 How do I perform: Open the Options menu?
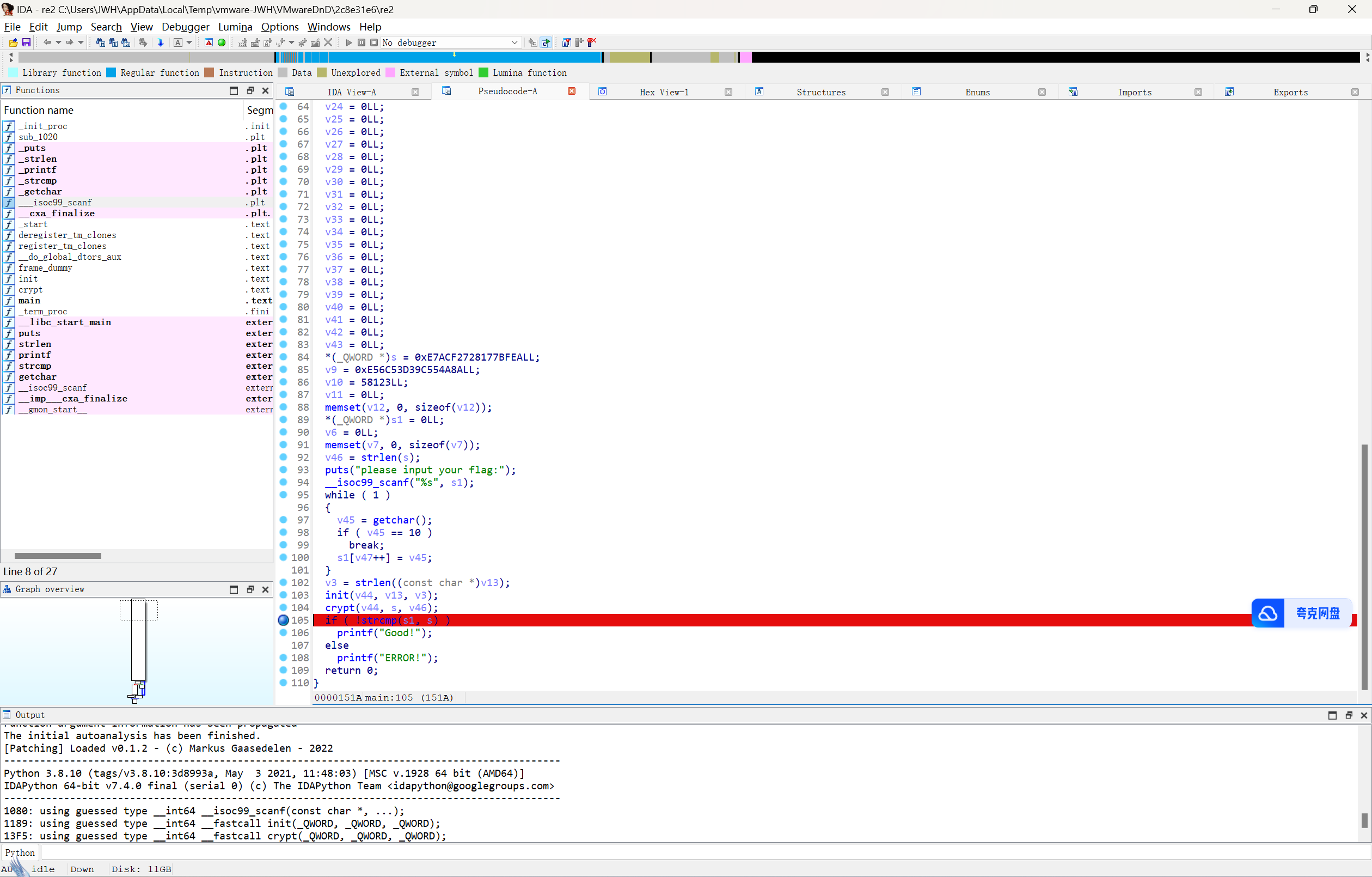point(280,27)
